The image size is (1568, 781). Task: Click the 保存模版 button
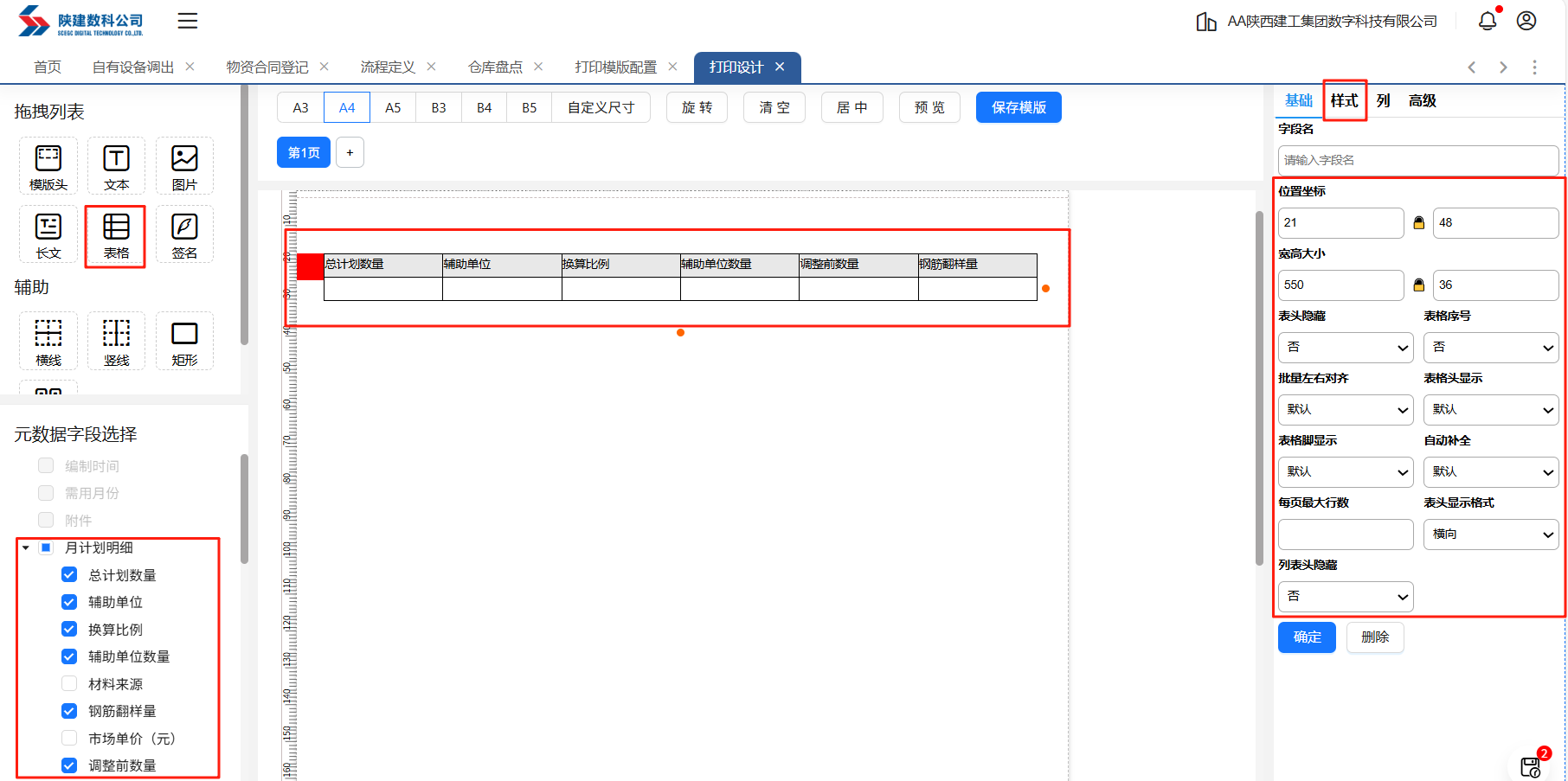[1019, 107]
